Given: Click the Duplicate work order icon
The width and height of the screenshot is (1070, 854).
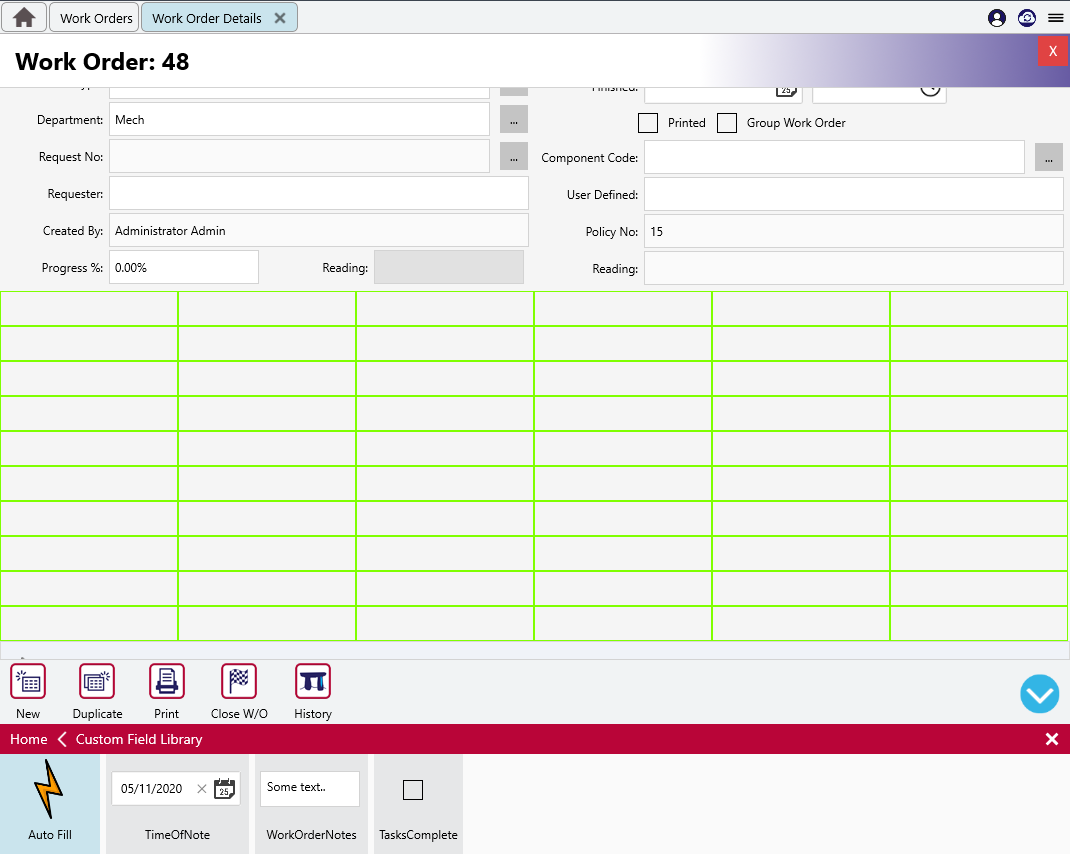Looking at the screenshot, I should pos(97,682).
